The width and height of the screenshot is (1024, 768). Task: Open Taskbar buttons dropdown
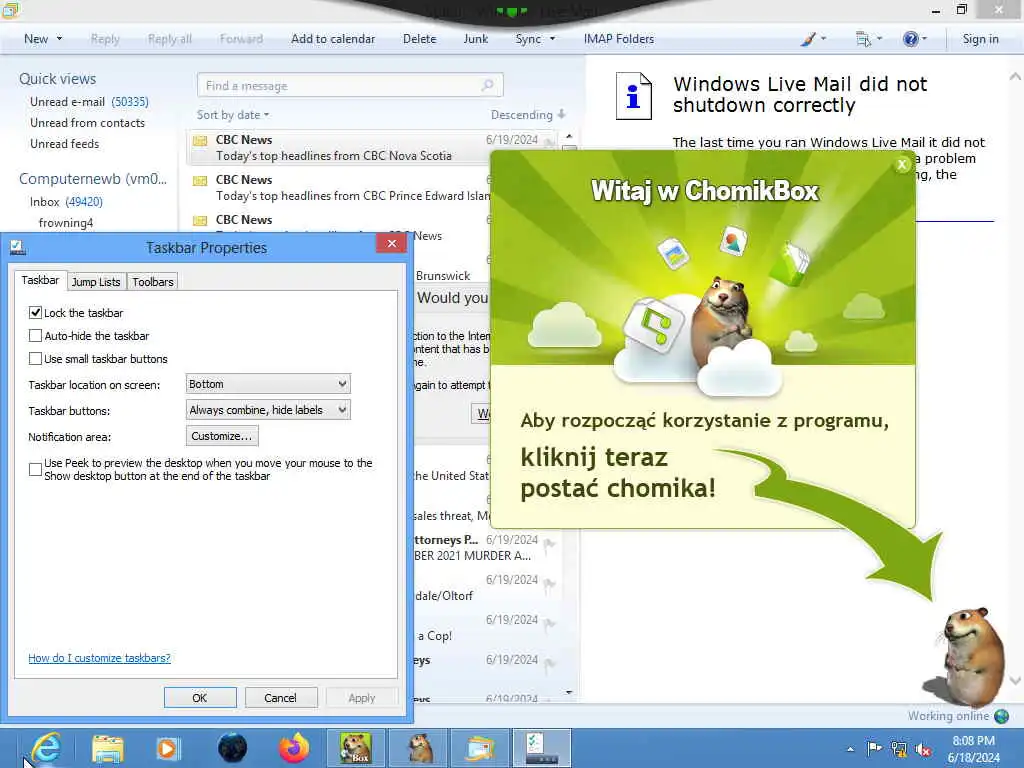pos(268,410)
